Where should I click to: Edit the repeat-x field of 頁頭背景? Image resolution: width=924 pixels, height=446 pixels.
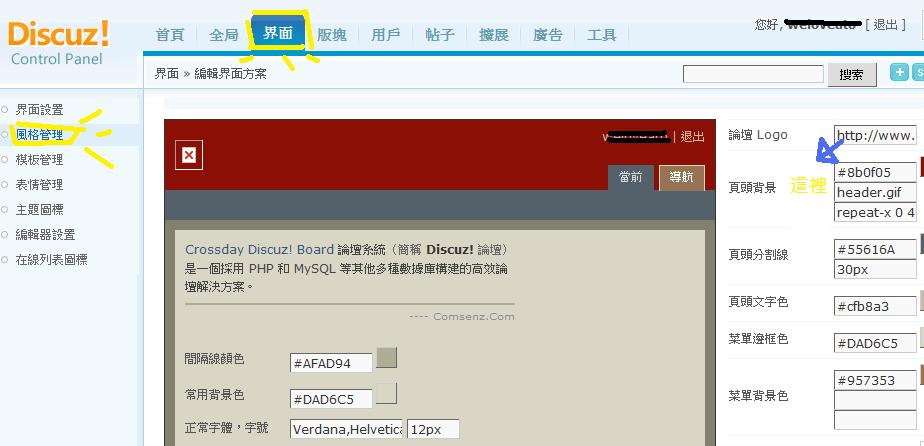pos(876,212)
